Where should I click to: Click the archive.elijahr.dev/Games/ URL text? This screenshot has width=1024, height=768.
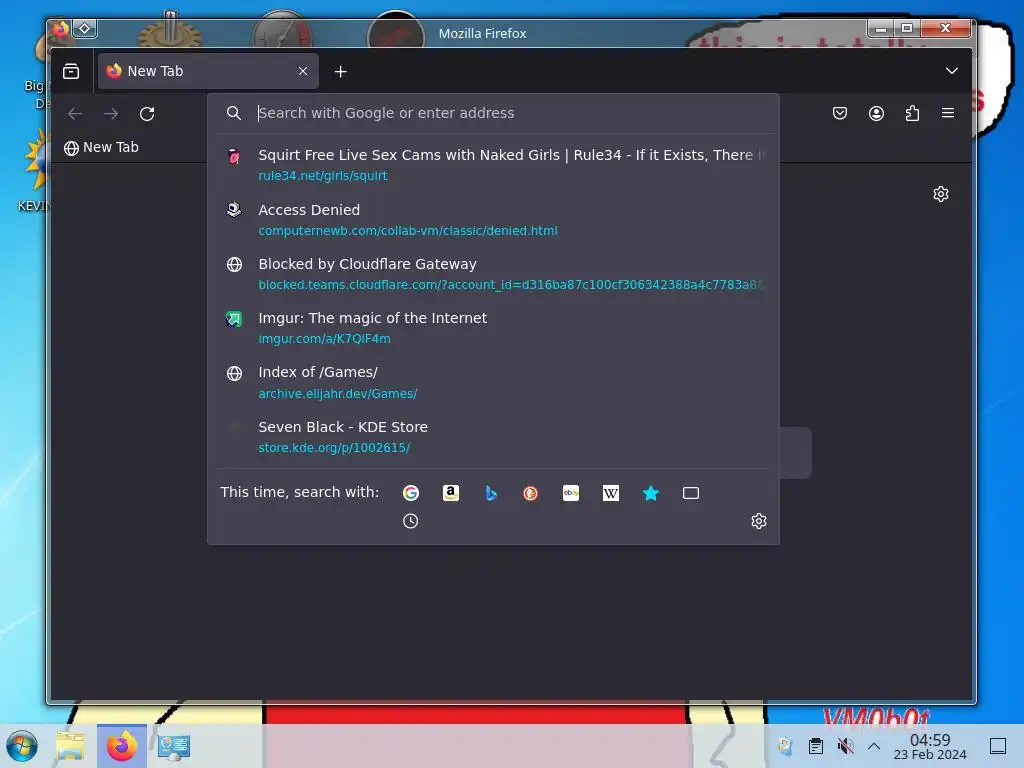(338, 394)
